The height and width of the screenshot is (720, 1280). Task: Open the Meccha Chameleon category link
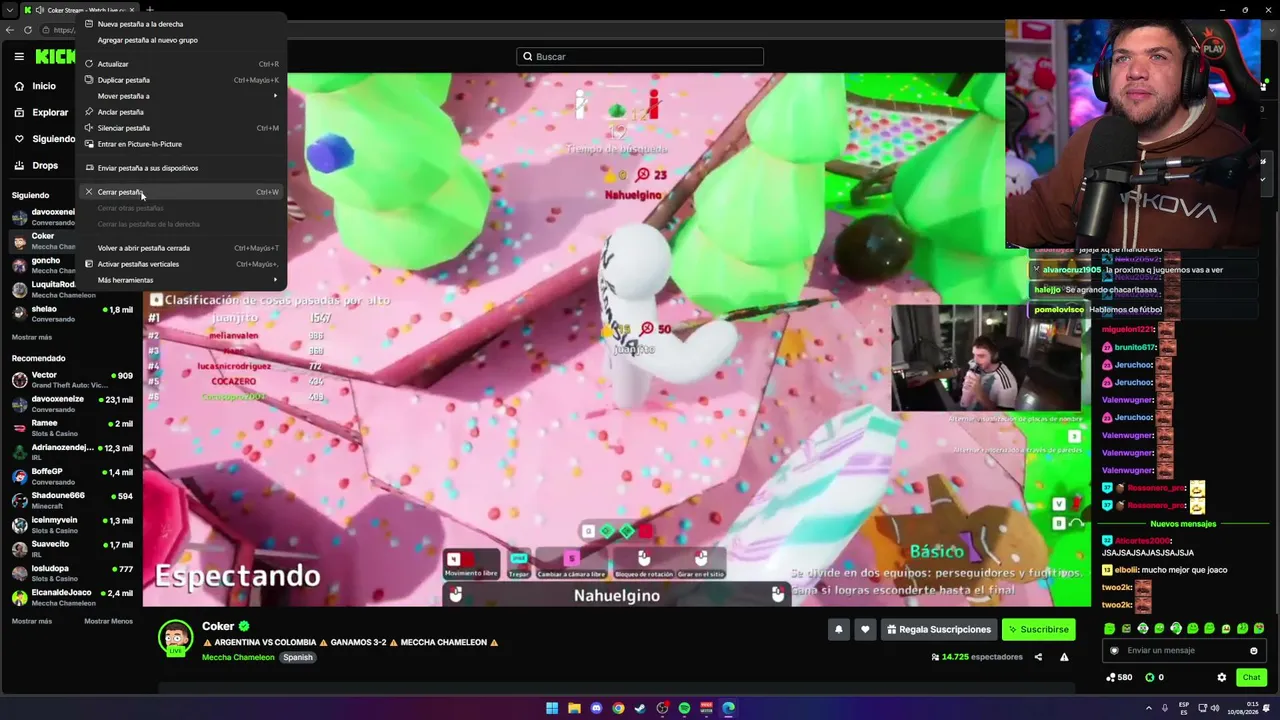pos(238,658)
